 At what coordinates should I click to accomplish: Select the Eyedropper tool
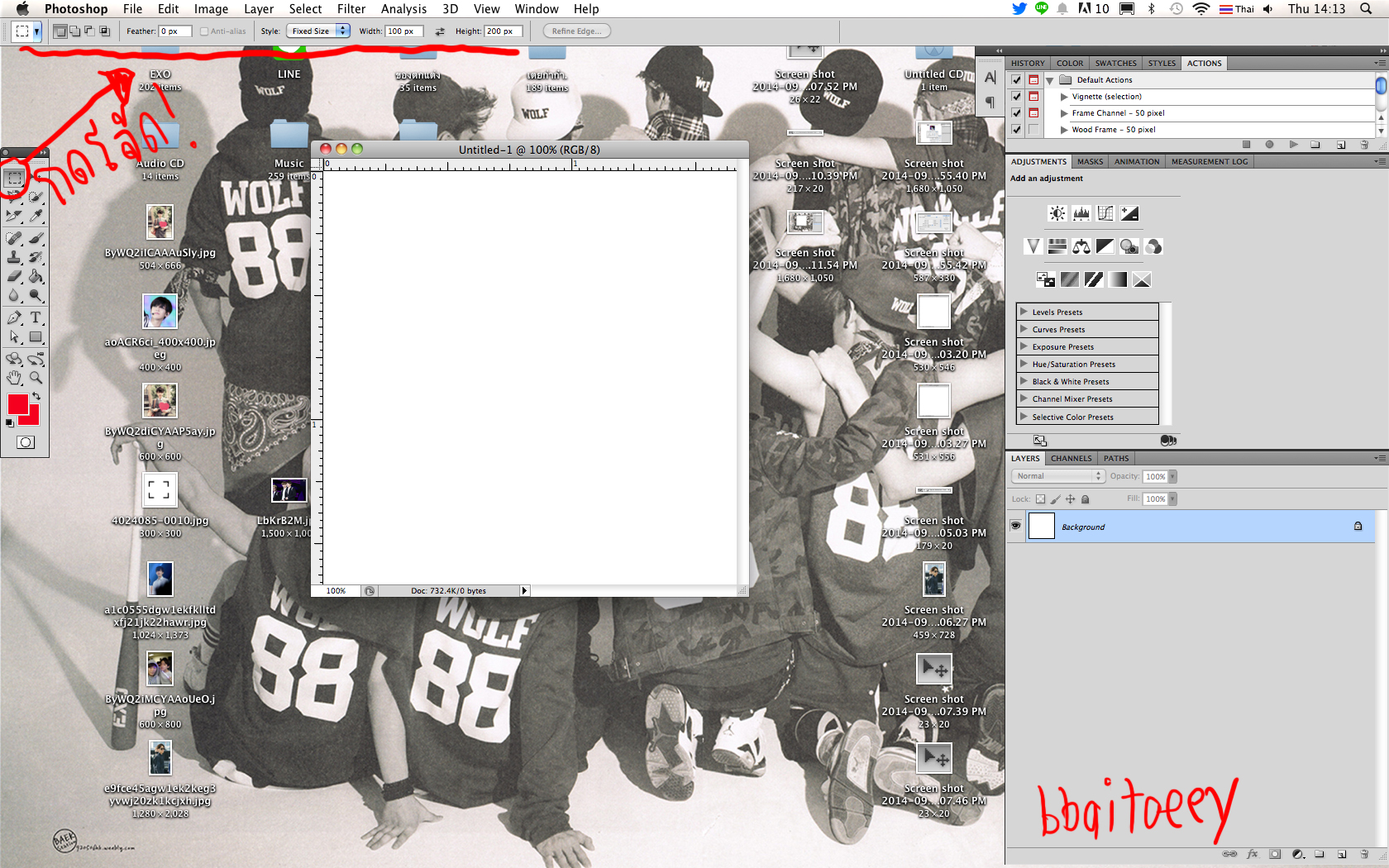[x=36, y=217]
